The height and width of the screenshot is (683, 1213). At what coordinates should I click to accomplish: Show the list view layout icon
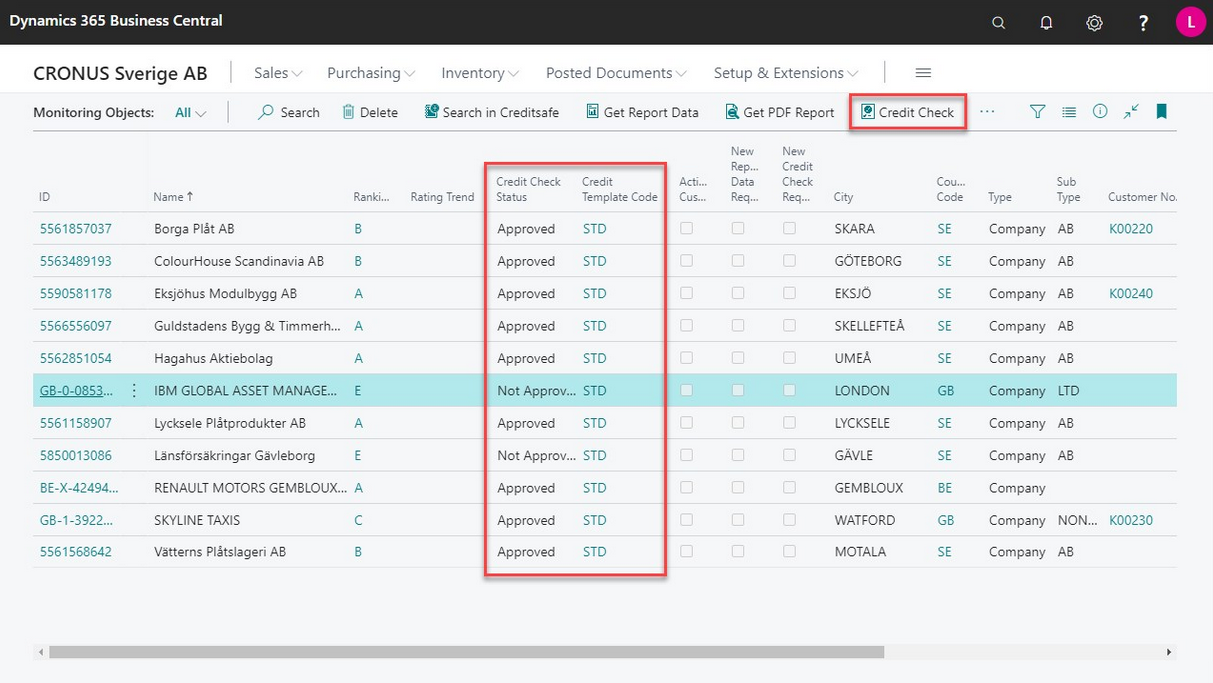pyautogui.click(x=1069, y=112)
